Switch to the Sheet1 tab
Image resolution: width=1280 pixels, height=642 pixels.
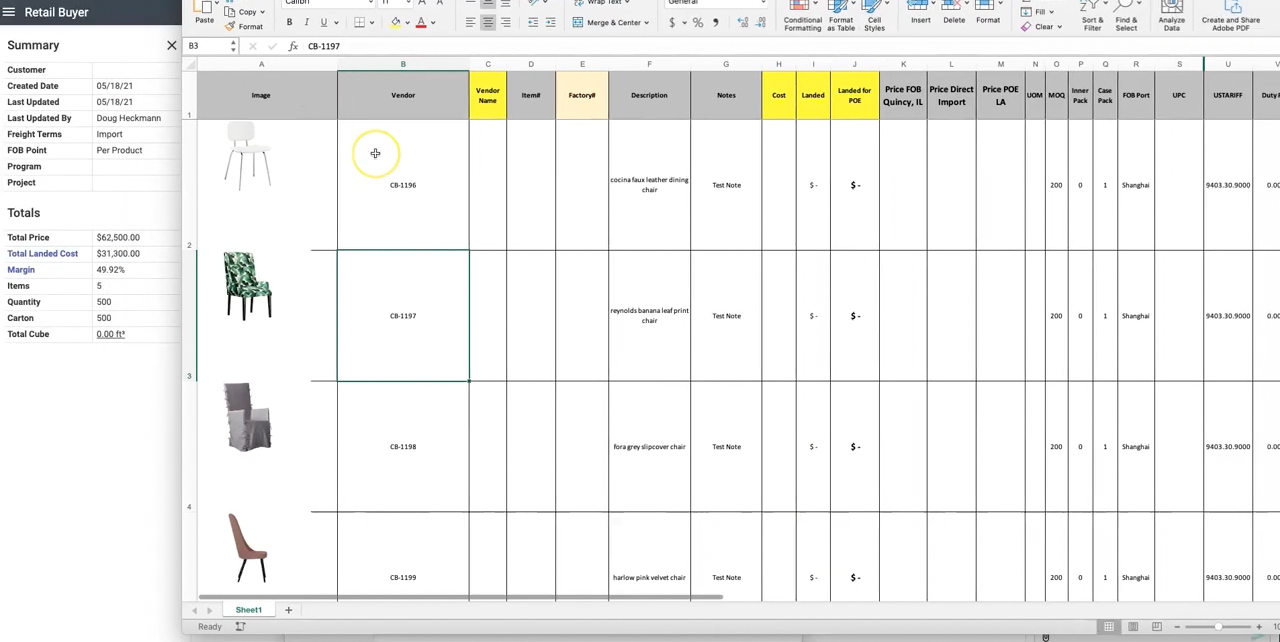[248, 610]
